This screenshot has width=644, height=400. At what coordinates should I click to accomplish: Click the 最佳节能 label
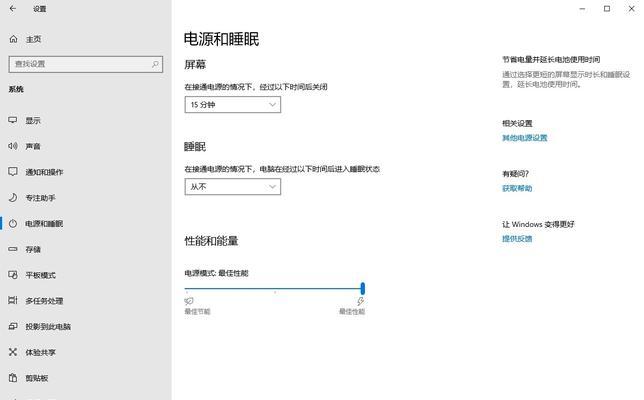pyautogui.click(x=197, y=312)
